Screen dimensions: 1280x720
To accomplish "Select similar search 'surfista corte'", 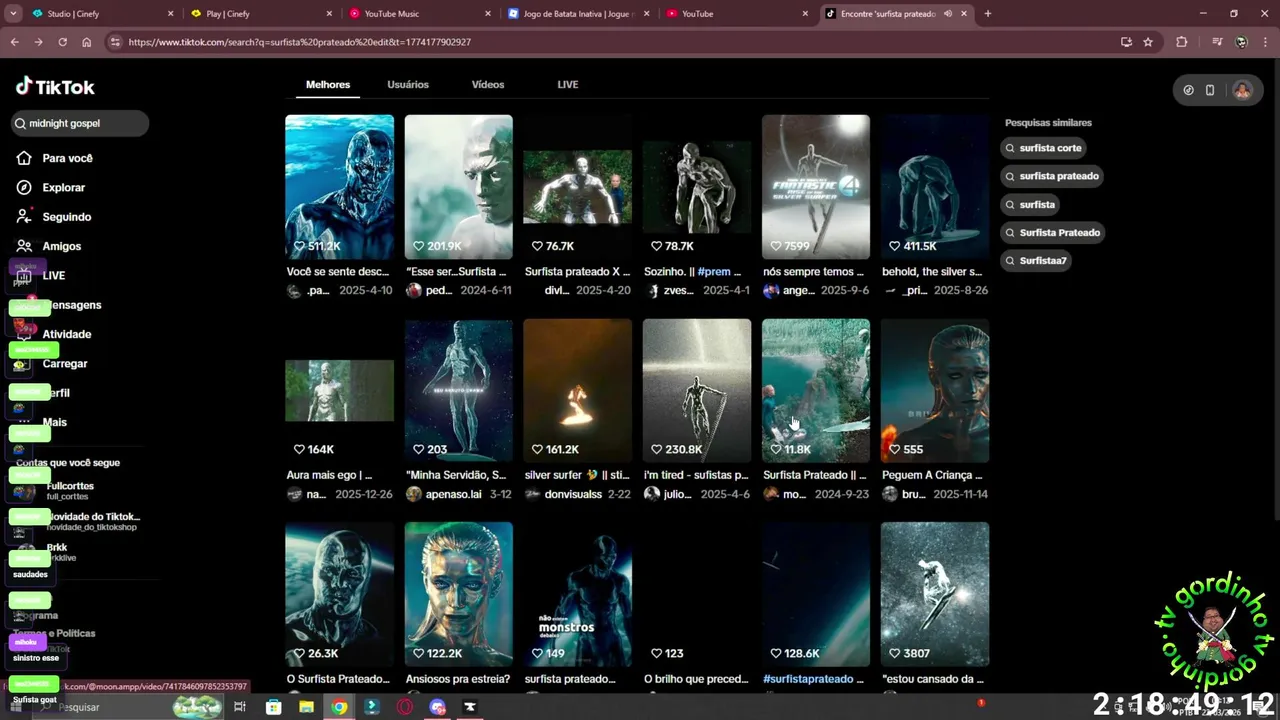I will (x=1044, y=148).
